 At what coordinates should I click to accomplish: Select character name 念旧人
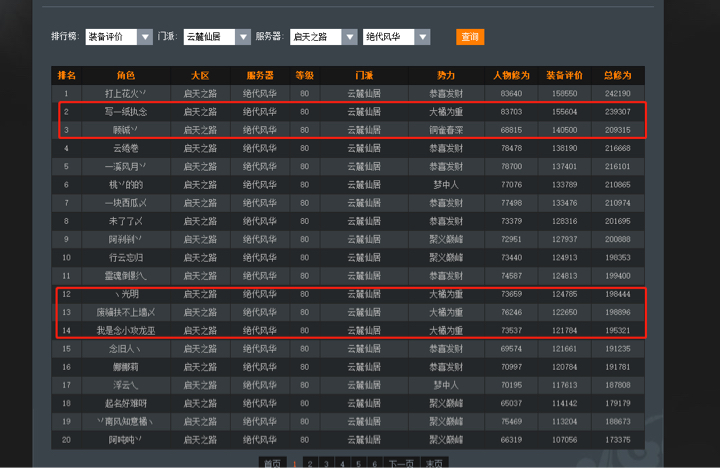coord(124,349)
